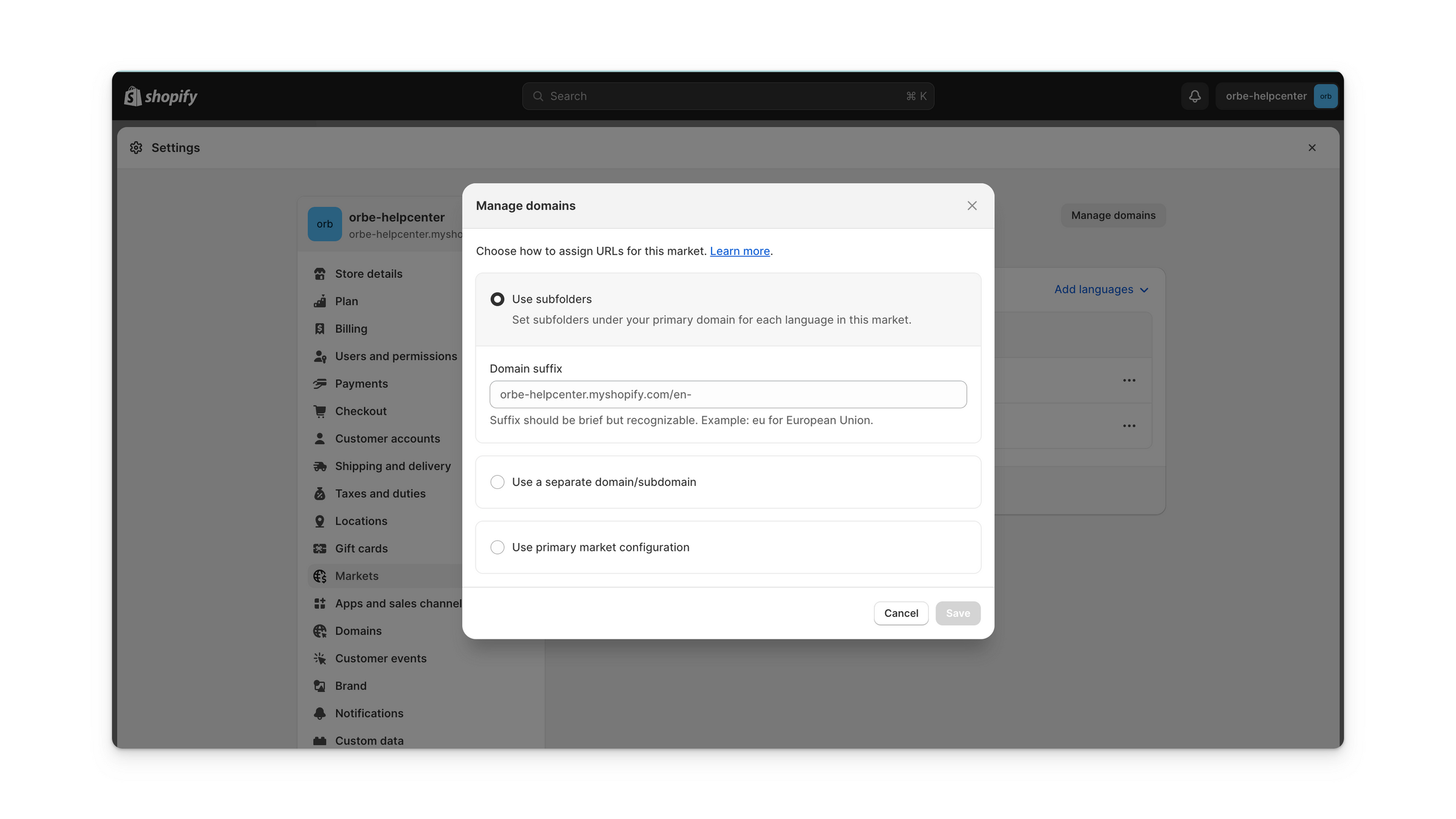The width and height of the screenshot is (1456, 819).
Task: Click the Checkout cart icon
Action: click(x=320, y=411)
